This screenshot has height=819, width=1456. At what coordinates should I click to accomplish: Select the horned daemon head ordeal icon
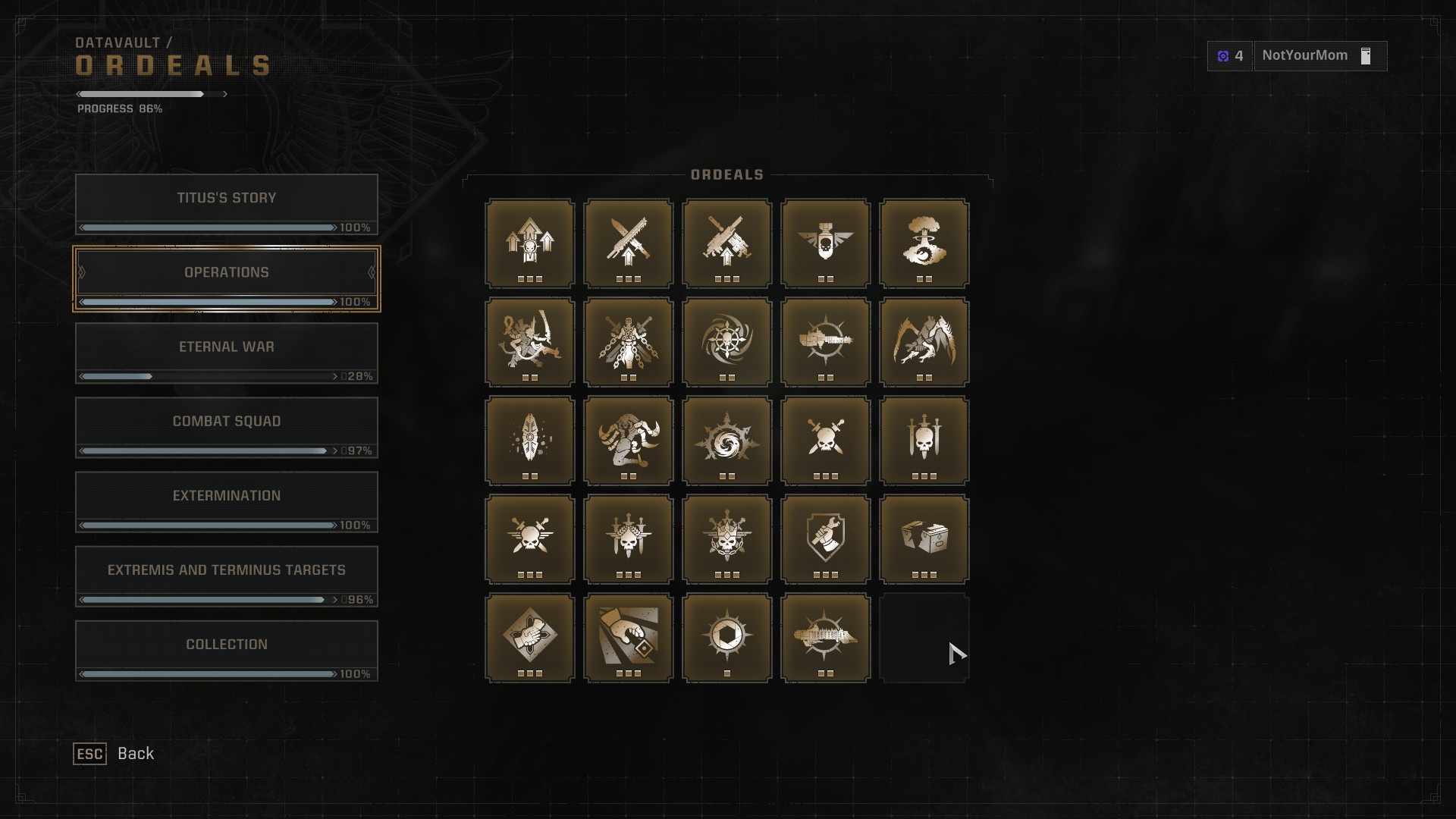tap(628, 441)
